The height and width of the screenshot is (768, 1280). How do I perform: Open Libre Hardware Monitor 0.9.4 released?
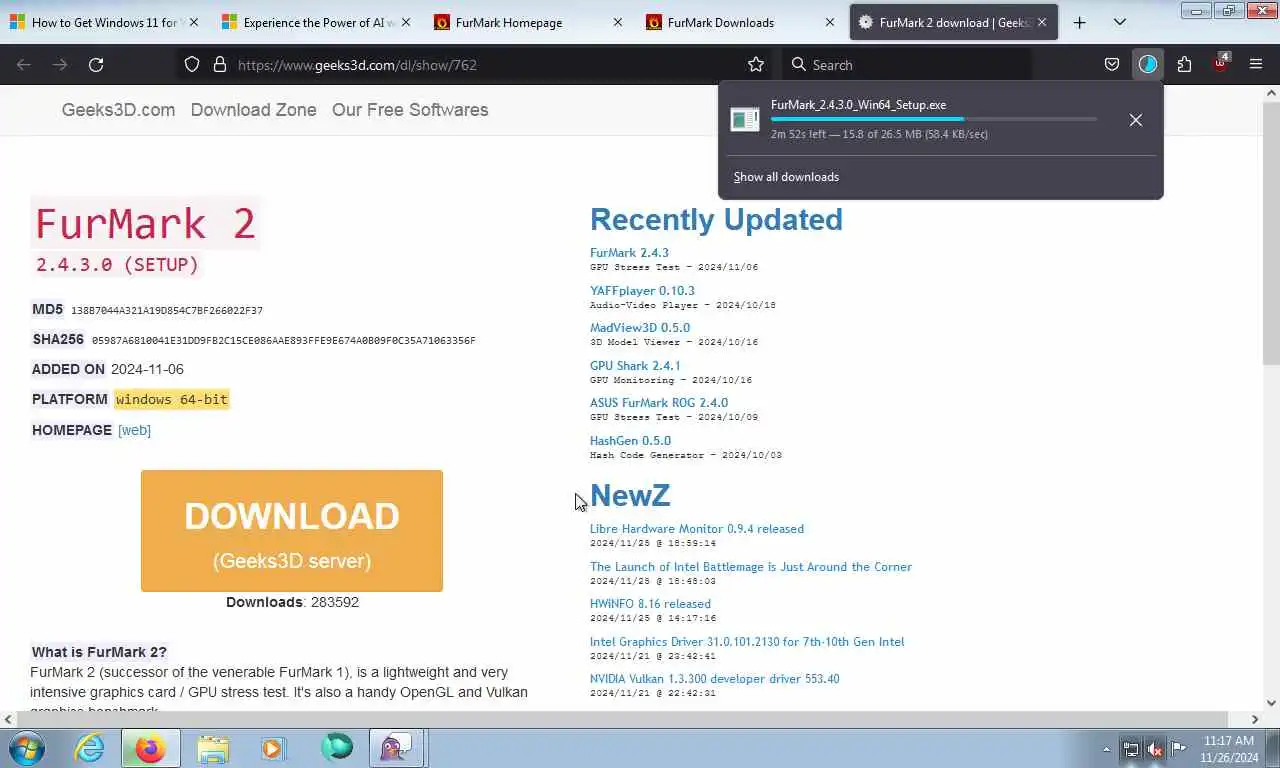pyautogui.click(x=697, y=529)
